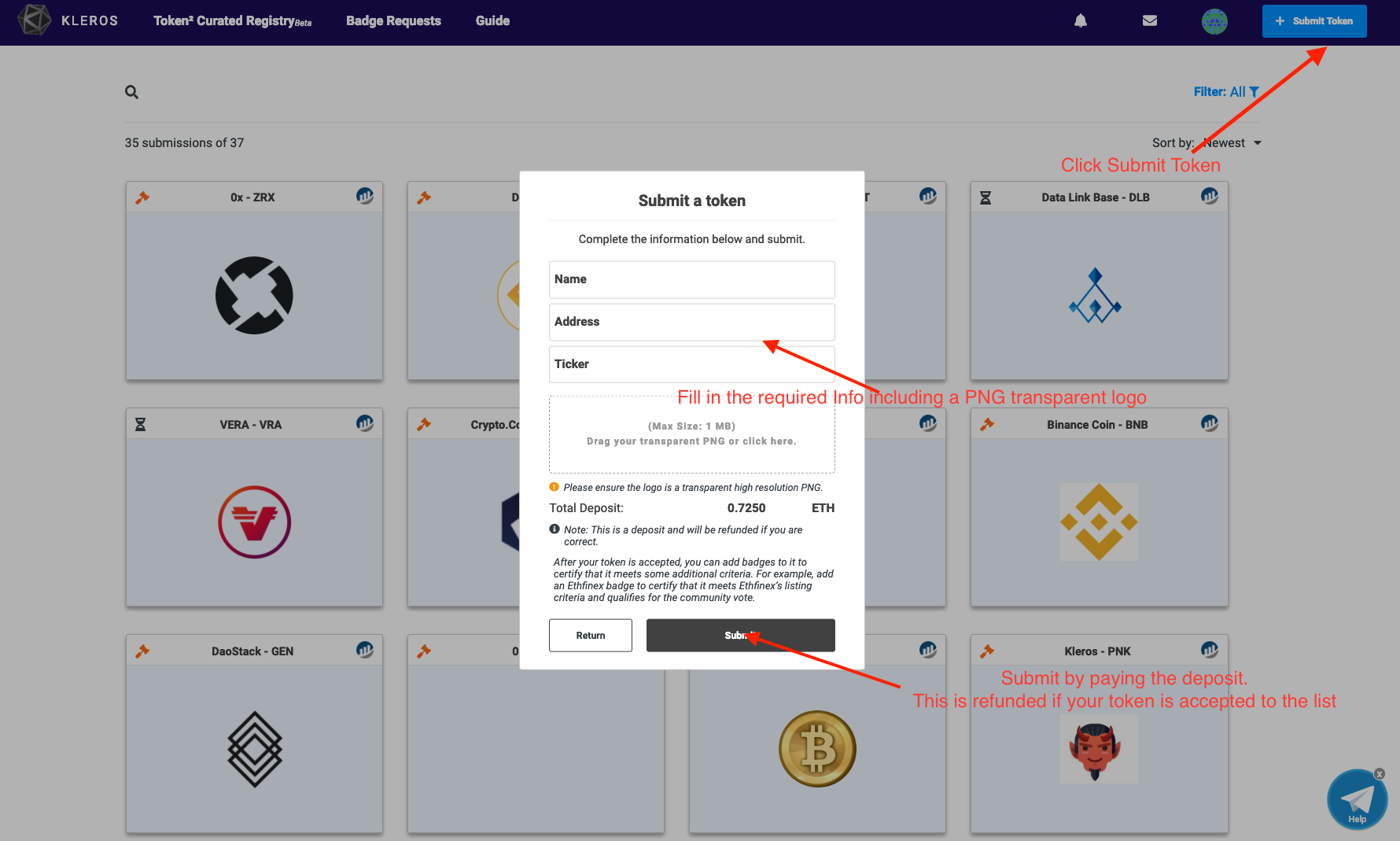Click the badge icon on Kleros - PNK card
Image resolution: width=1400 pixels, height=841 pixels.
(x=1210, y=650)
